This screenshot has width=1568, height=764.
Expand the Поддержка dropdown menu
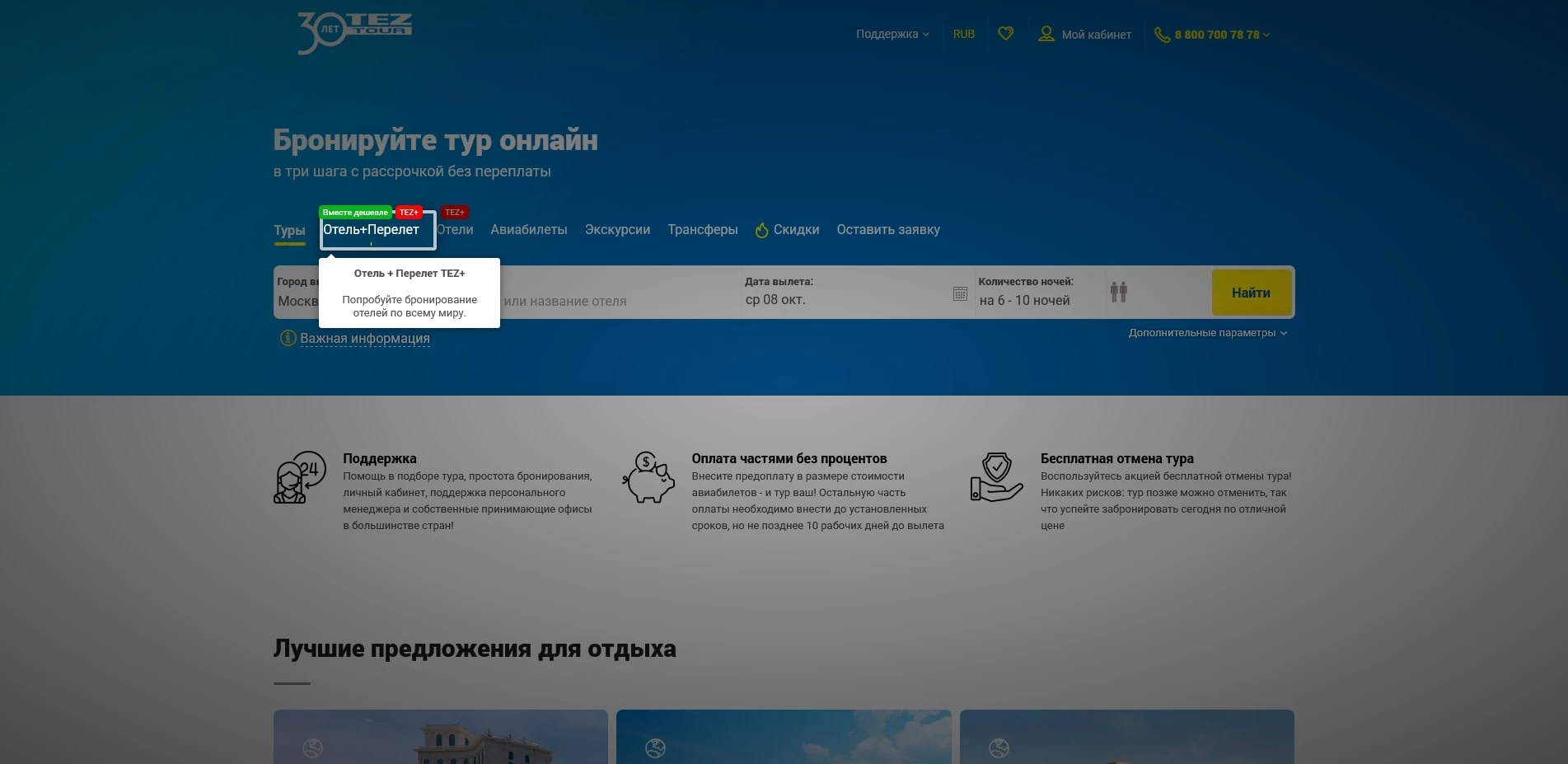[892, 34]
